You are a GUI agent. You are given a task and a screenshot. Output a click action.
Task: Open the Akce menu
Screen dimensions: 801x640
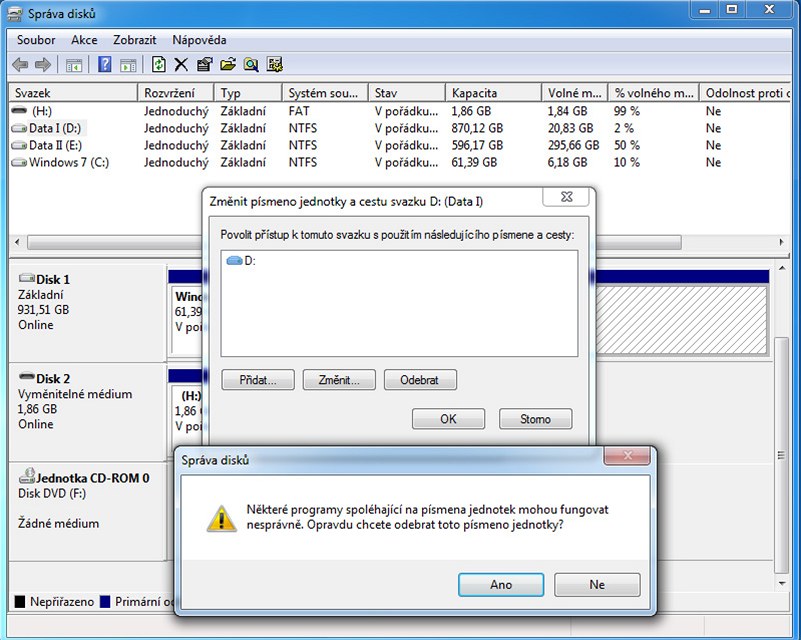click(x=84, y=40)
